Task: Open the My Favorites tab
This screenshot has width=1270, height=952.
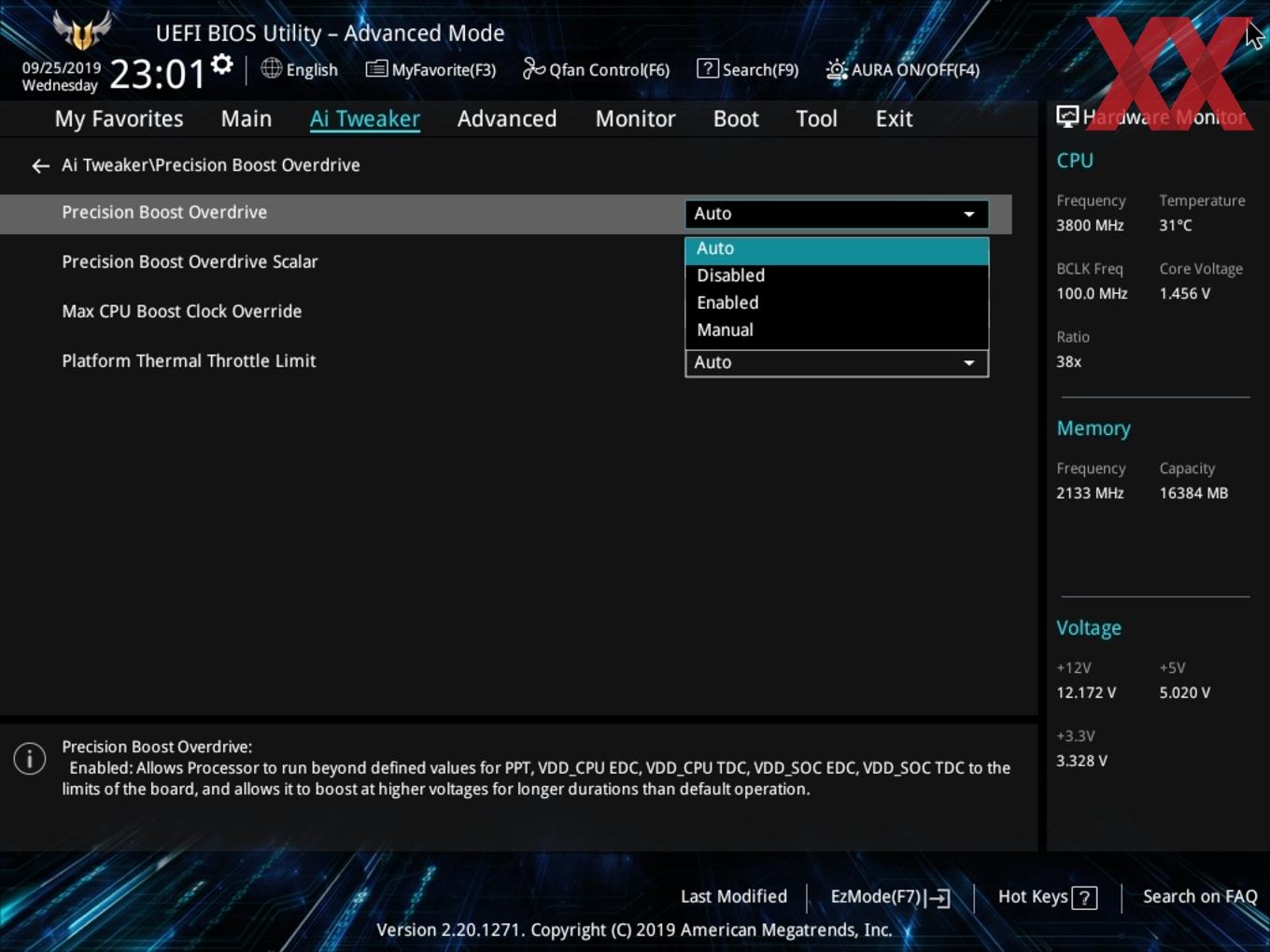Action: [119, 119]
